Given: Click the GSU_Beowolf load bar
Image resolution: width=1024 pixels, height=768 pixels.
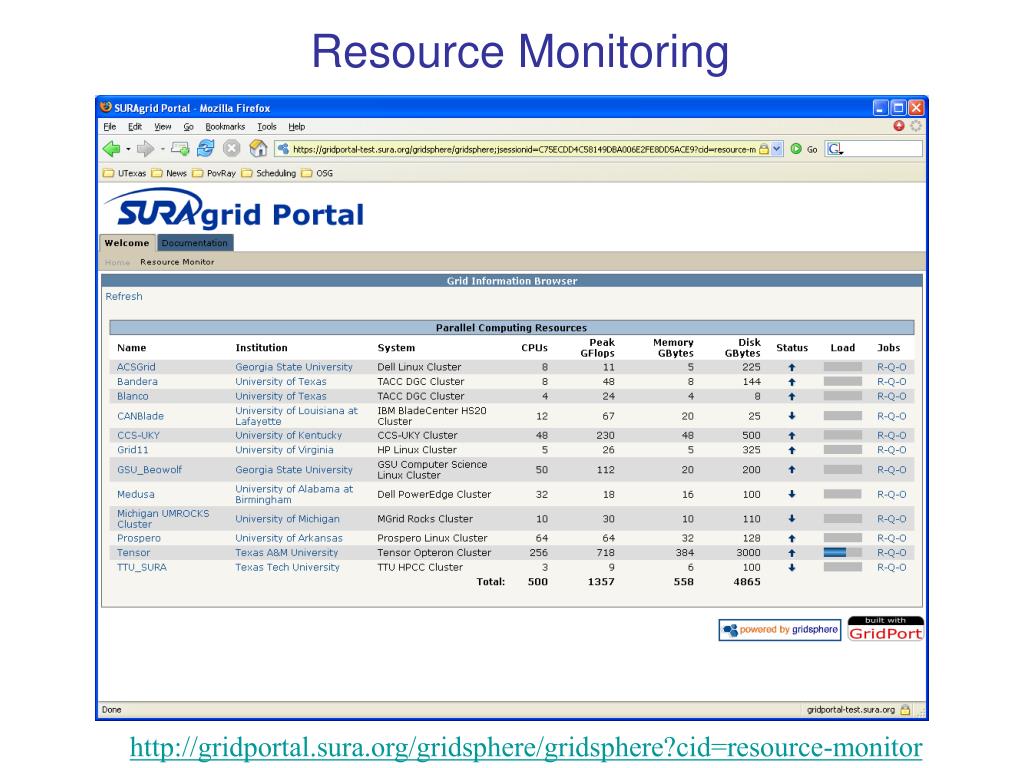Looking at the screenshot, I should (842, 470).
